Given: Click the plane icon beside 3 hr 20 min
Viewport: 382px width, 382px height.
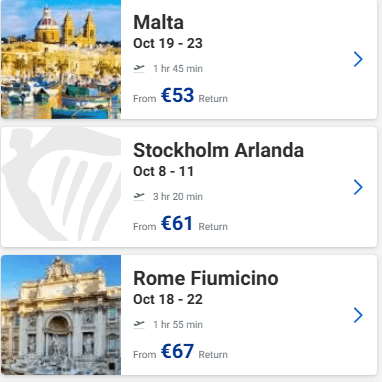Looking at the screenshot, I should [x=139, y=196].
